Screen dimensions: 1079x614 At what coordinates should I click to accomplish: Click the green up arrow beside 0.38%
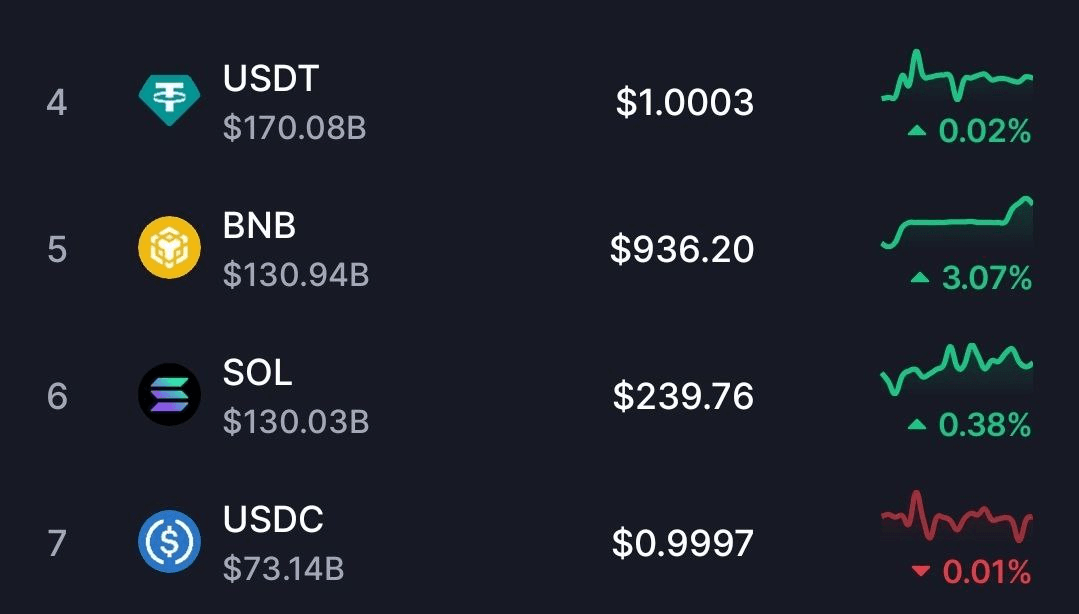pos(917,425)
